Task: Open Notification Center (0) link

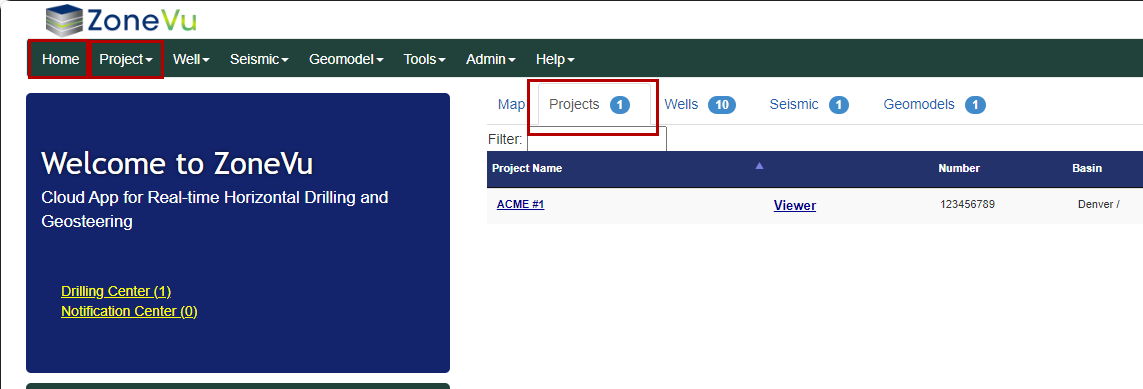Action: 129,311
